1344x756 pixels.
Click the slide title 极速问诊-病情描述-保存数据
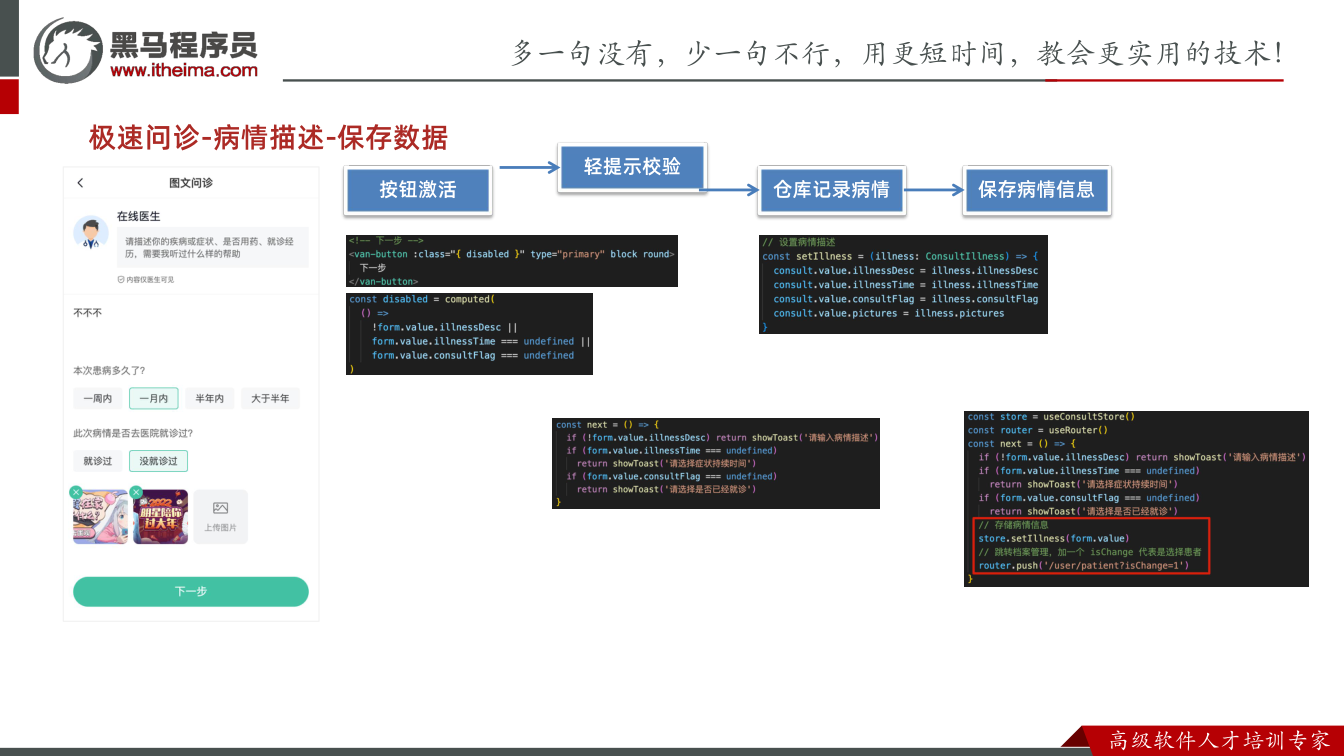click(268, 137)
